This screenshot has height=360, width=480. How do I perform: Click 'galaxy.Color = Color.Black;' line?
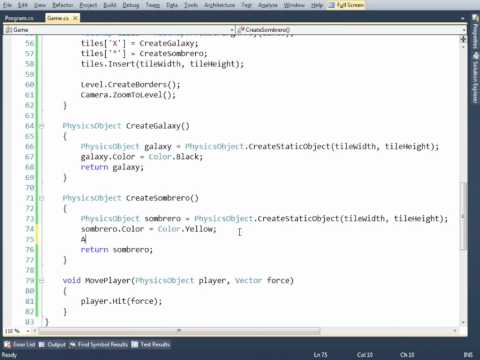point(142,157)
